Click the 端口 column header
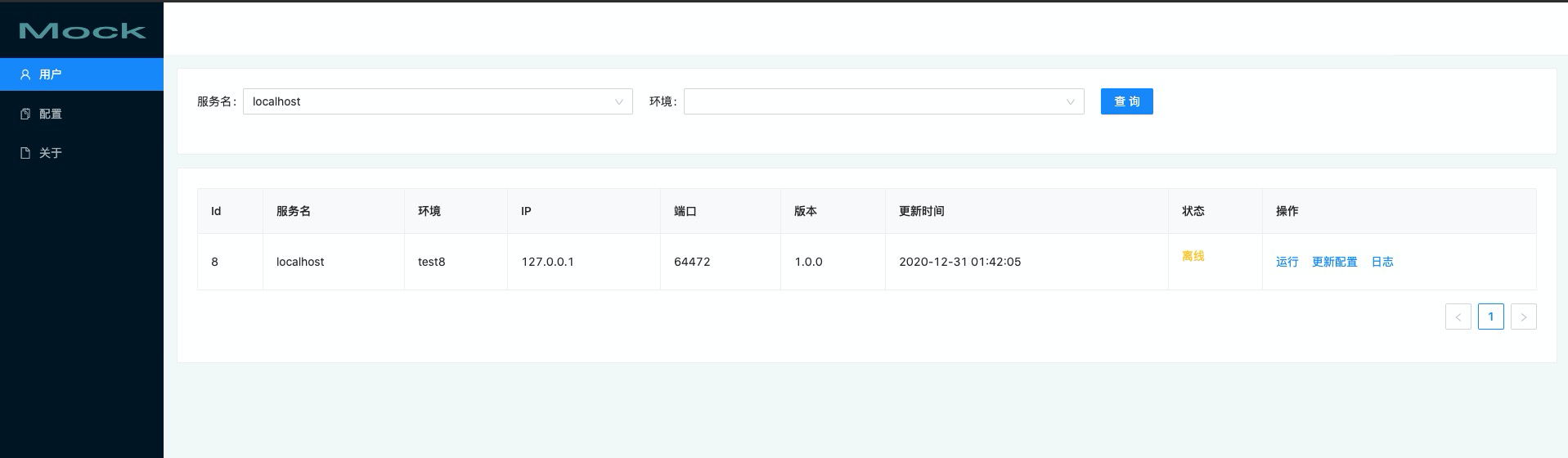This screenshot has width=1568, height=458. (x=721, y=211)
